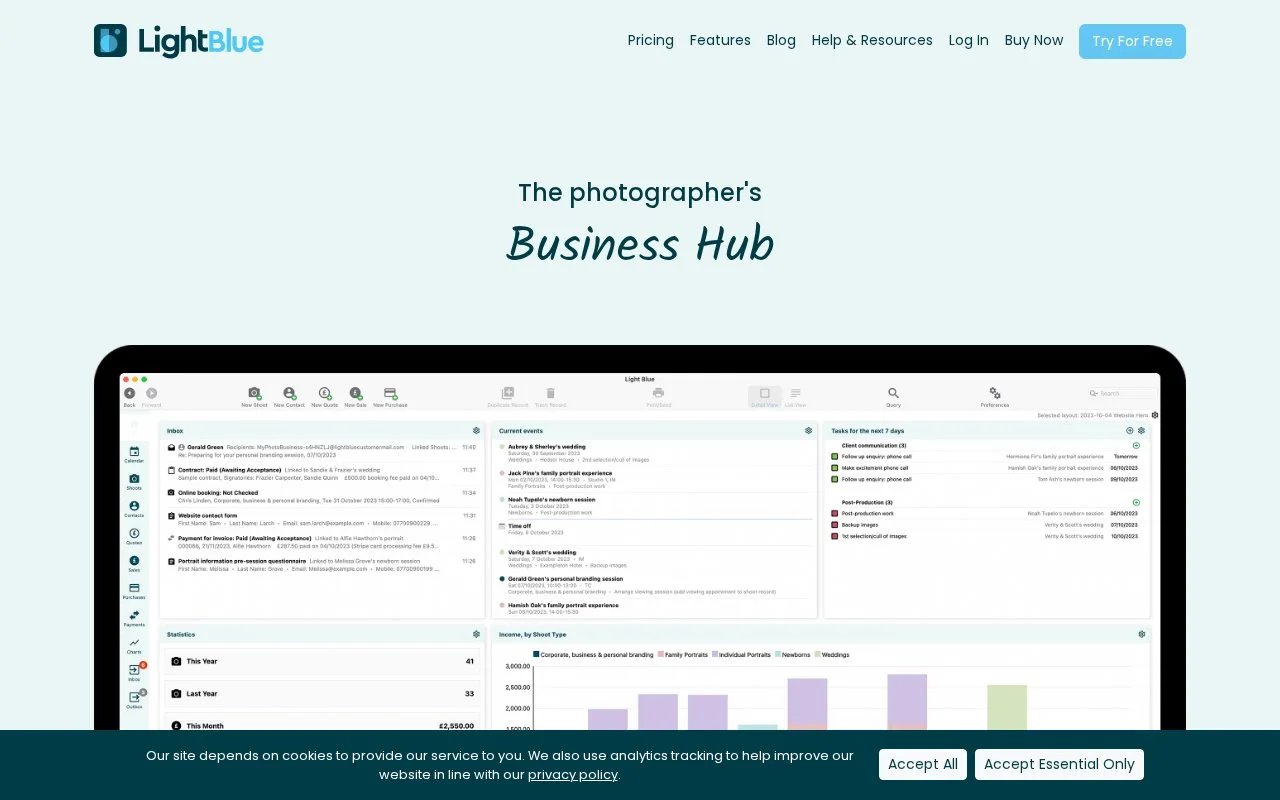
Task: Click the New Sale toolbar icon
Action: (355, 394)
